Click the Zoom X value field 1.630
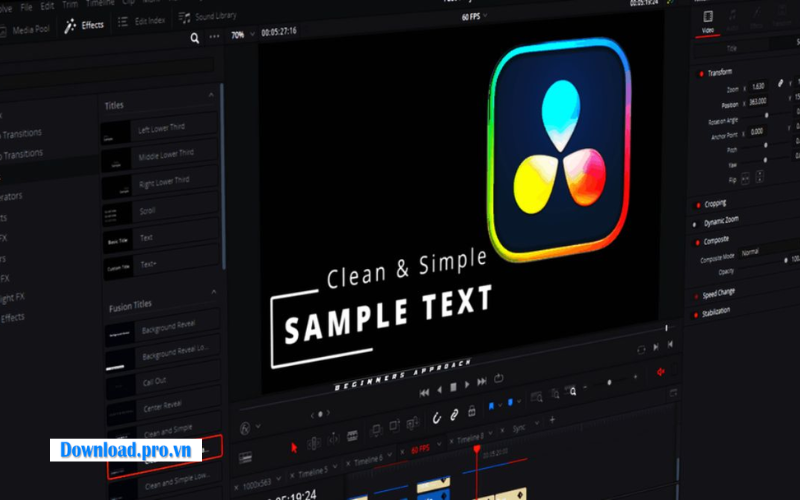This screenshot has width=800, height=500. click(758, 86)
